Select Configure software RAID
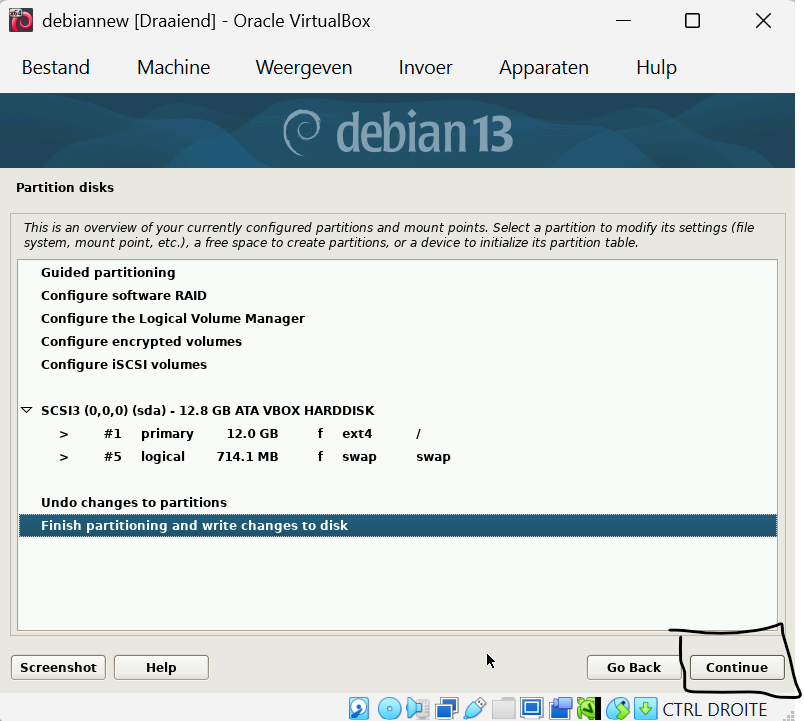 [x=397, y=295]
